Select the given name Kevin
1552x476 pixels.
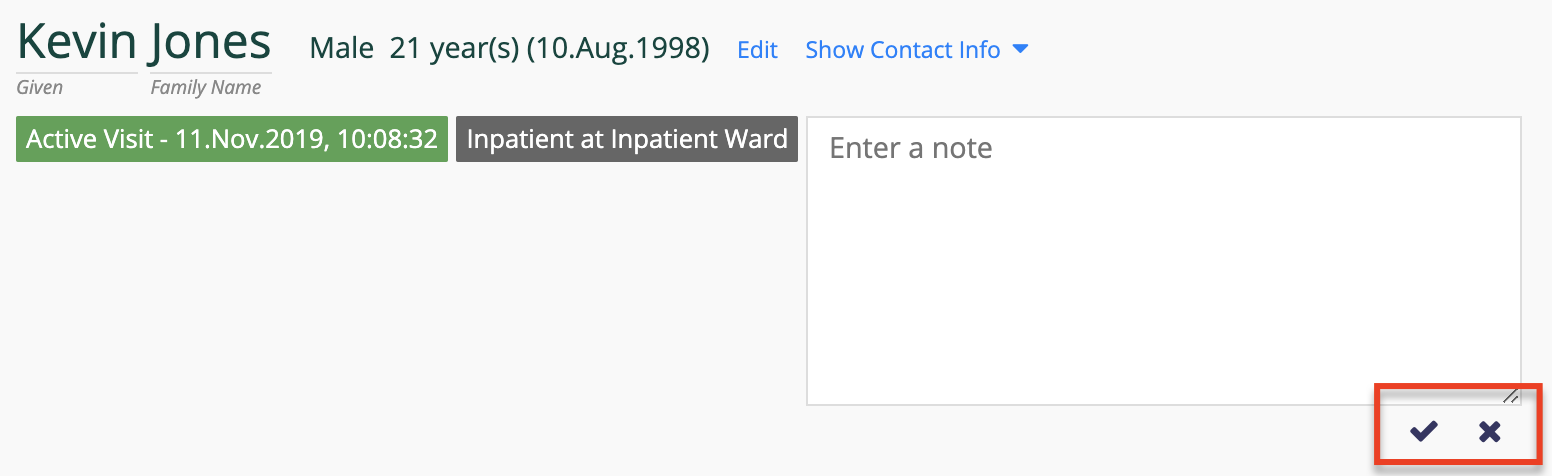pyautogui.click(x=77, y=42)
